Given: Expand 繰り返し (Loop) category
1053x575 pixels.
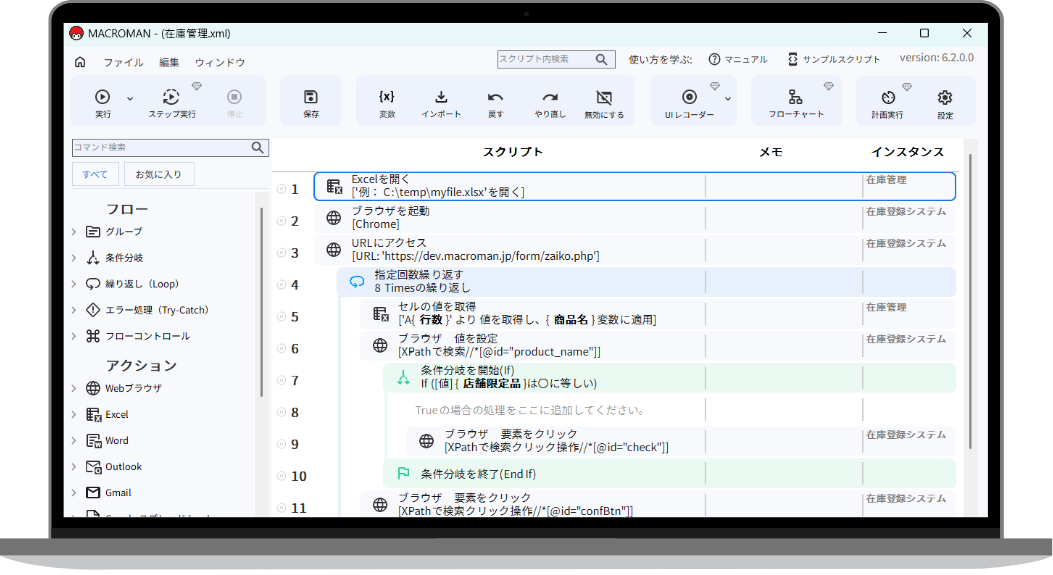Looking at the screenshot, I should (74, 283).
